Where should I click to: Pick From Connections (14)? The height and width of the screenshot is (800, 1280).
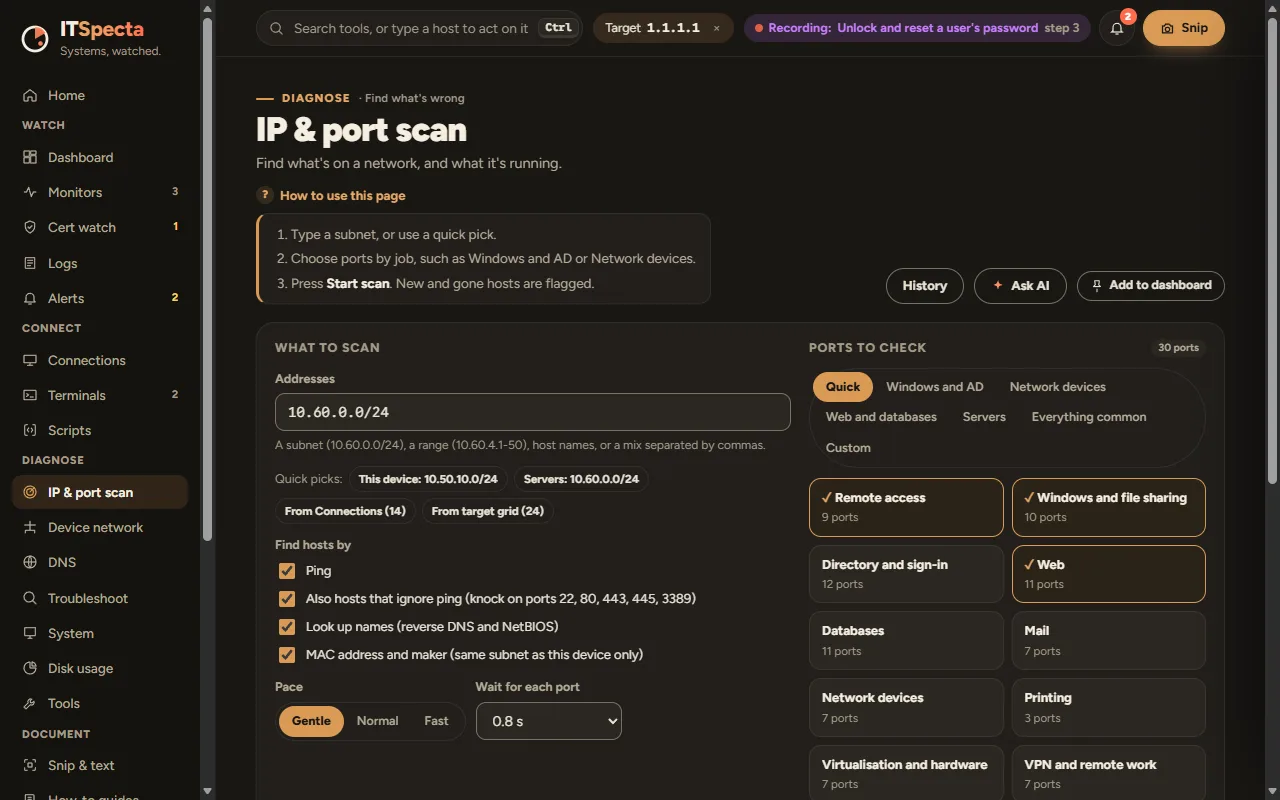[345, 511]
